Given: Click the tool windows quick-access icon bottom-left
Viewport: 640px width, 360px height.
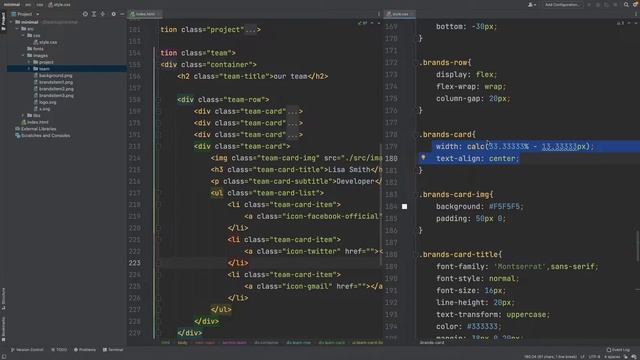Looking at the screenshot, I should [3, 356].
